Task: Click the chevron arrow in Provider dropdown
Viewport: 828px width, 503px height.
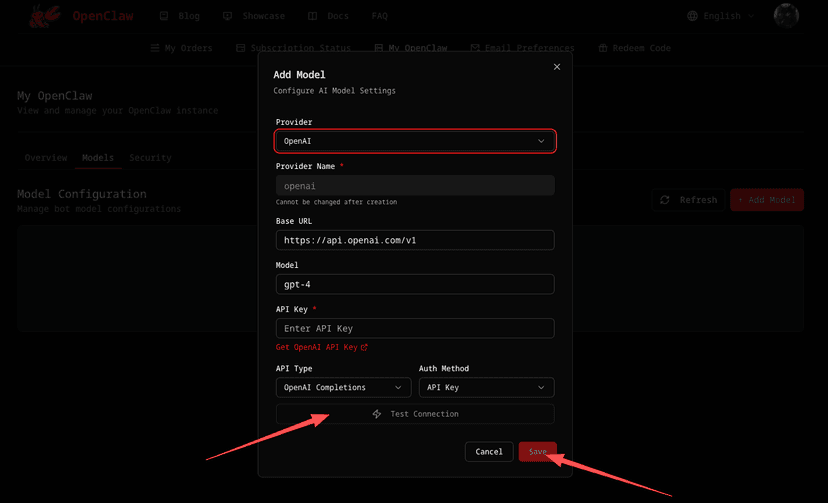Action: 541,141
